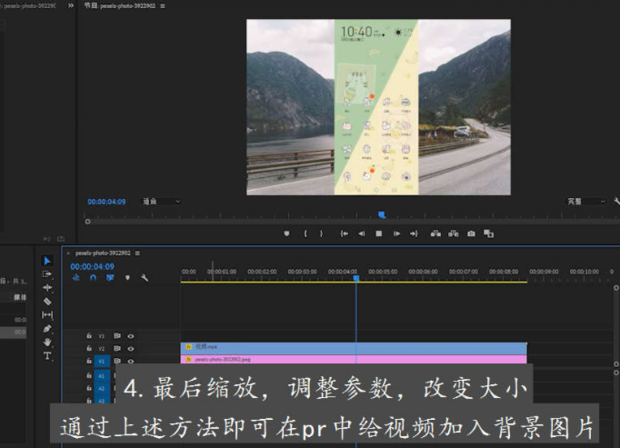
Task: Select the pink pexels-photo jpeg clip
Action: click(353, 359)
